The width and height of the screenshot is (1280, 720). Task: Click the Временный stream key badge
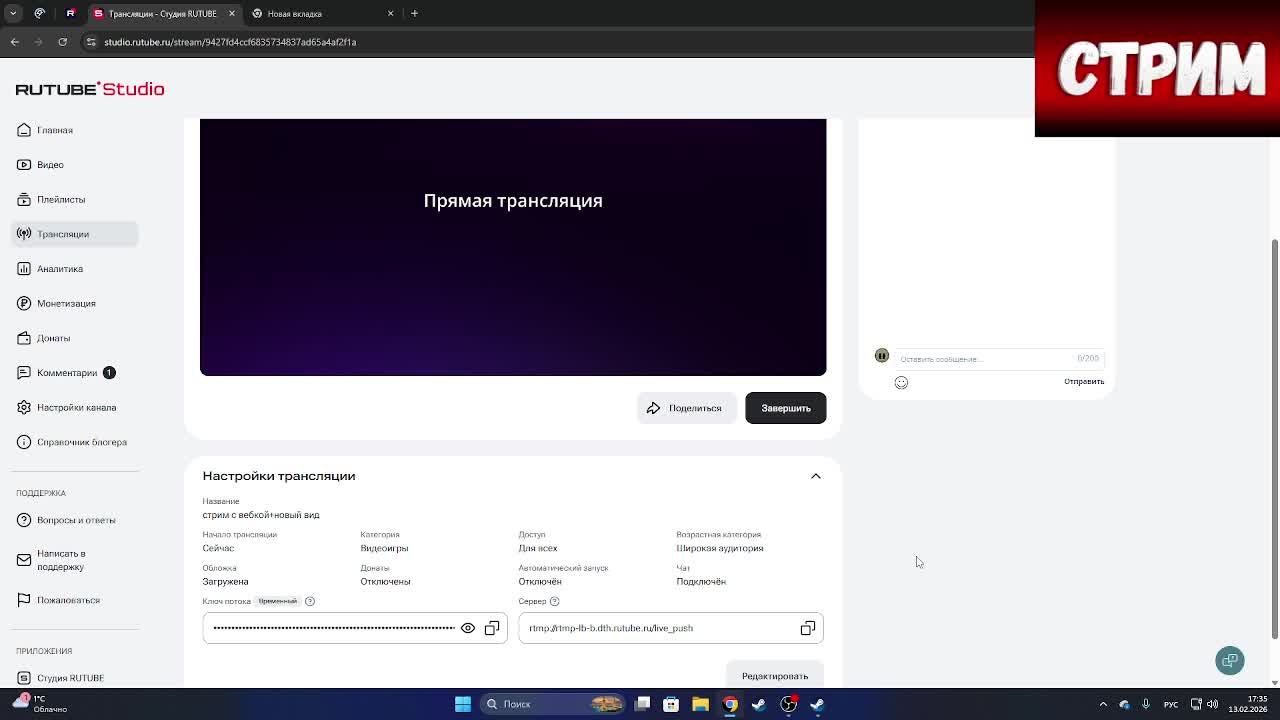click(x=278, y=601)
